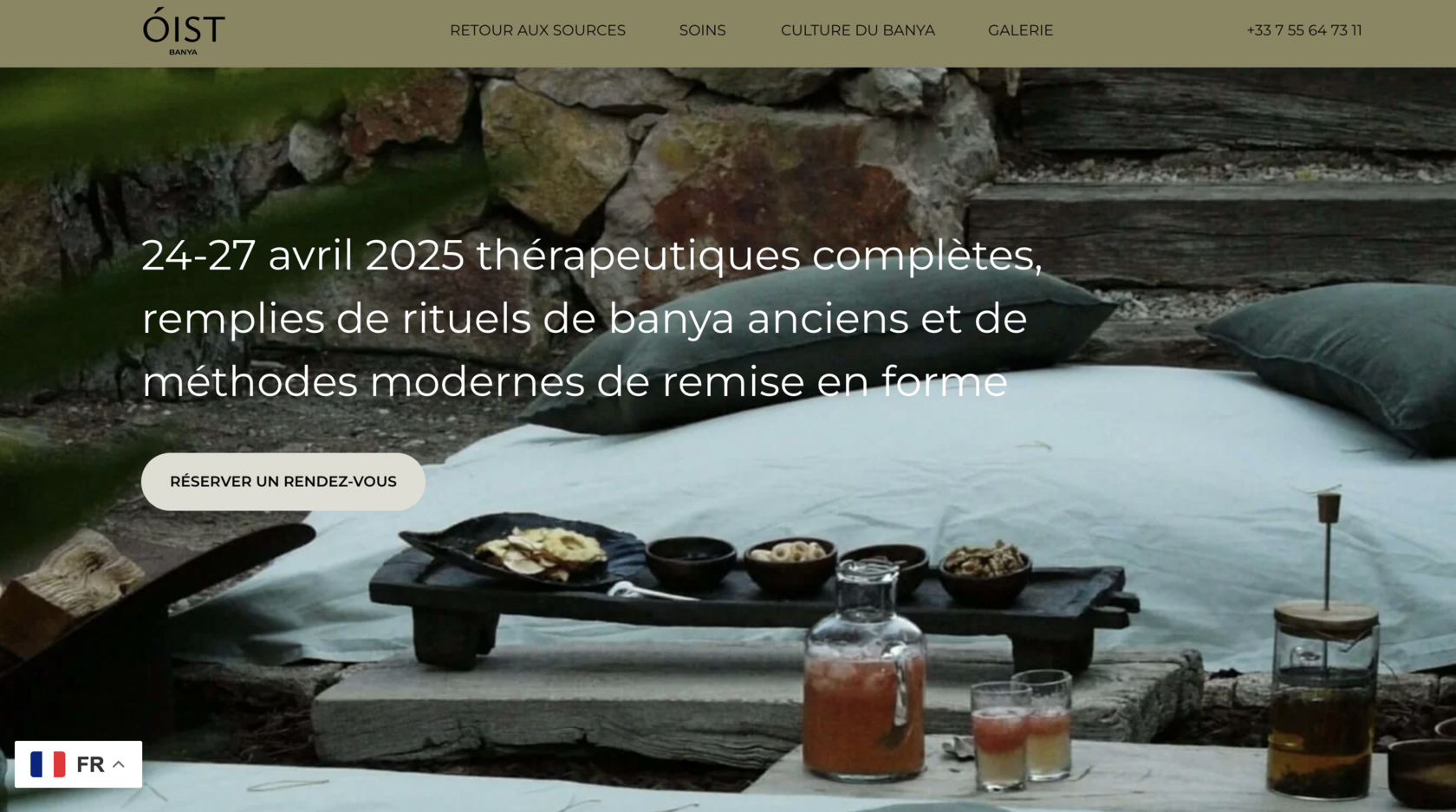Click the ÓIST Banya logo
This screenshot has height=812, width=1456.
point(184,31)
